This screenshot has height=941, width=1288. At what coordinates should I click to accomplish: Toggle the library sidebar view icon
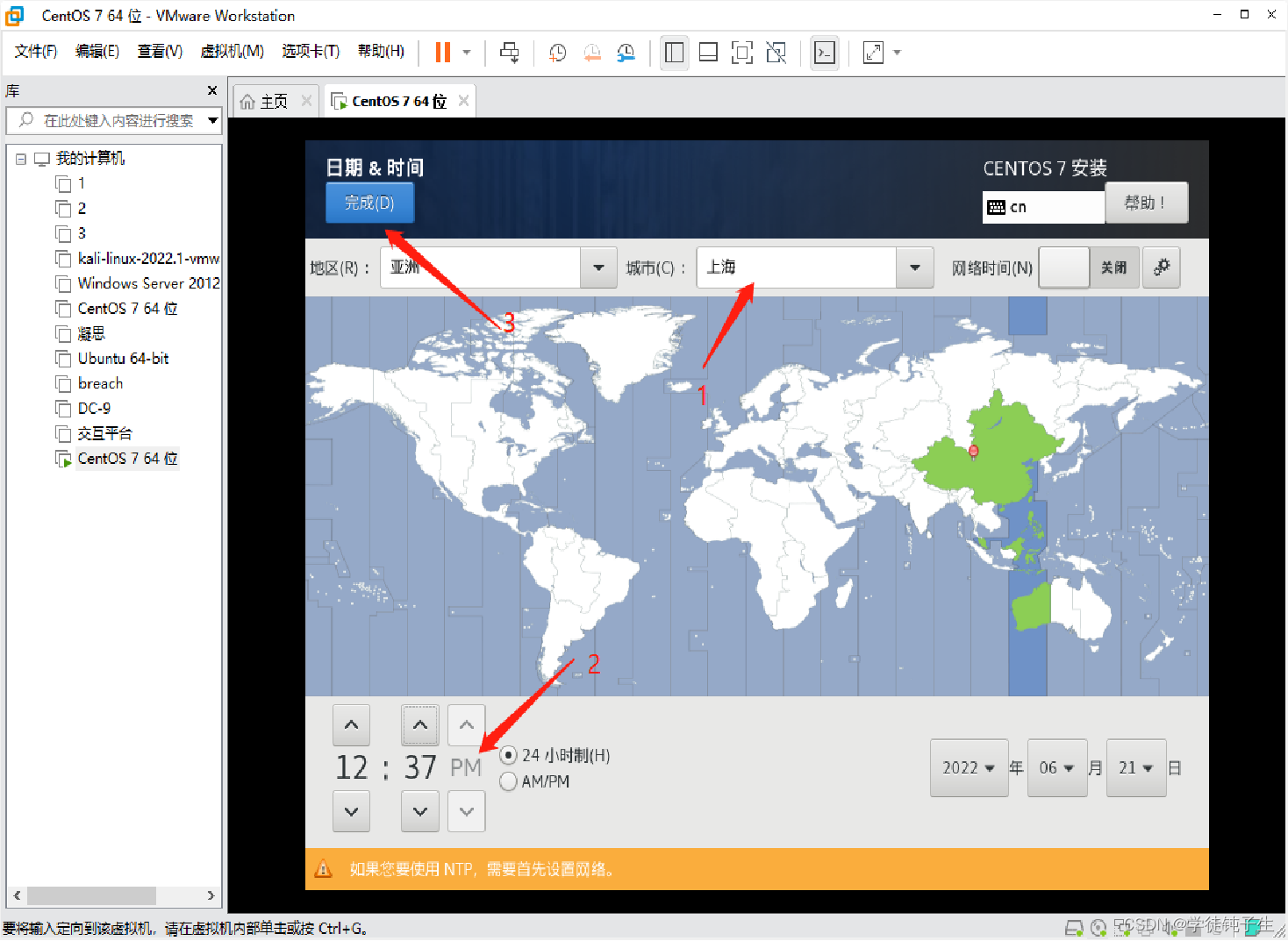pyautogui.click(x=674, y=53)
